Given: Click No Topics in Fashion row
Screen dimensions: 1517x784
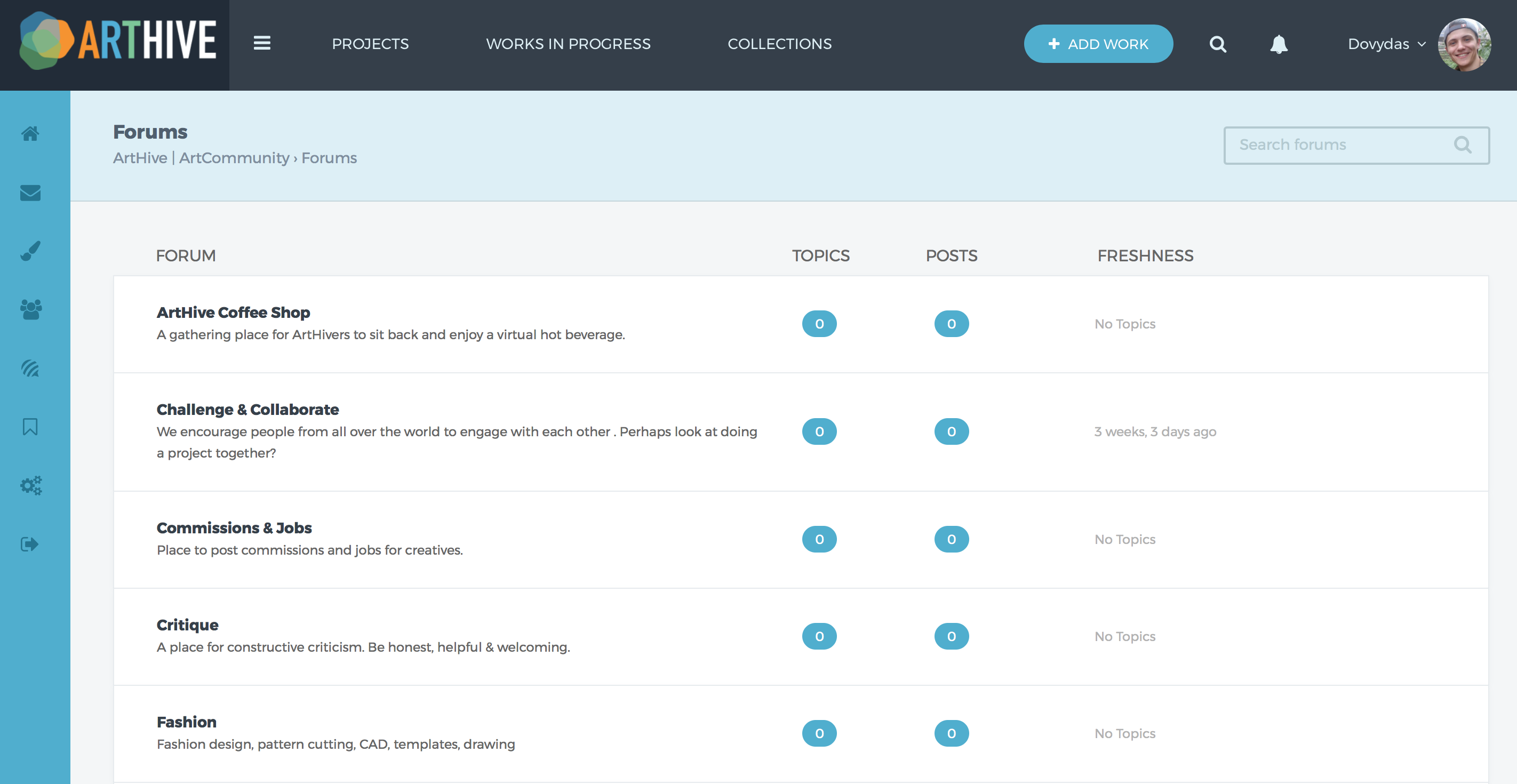Looking at the screenshot, I should tap(1125, 734).
